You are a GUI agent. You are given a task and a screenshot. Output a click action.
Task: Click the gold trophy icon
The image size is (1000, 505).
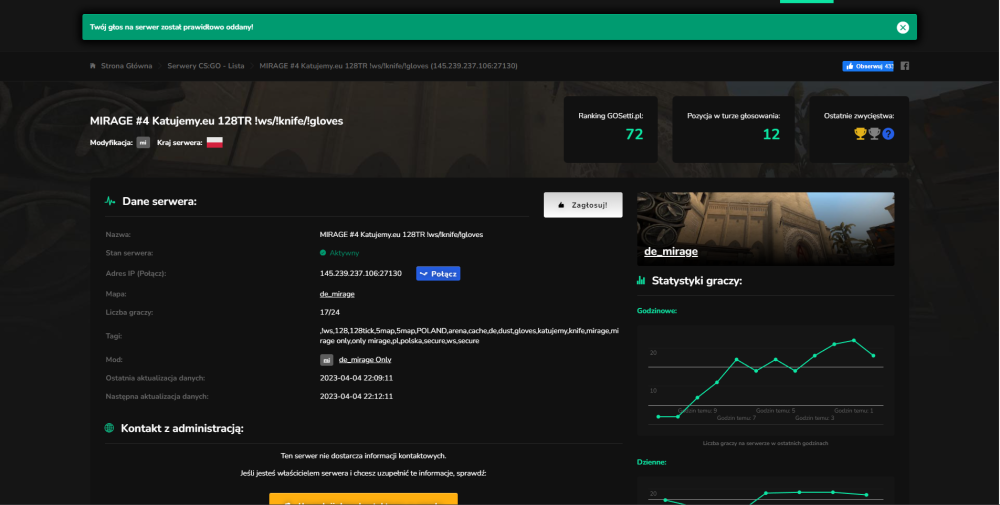tap(860, 134)
